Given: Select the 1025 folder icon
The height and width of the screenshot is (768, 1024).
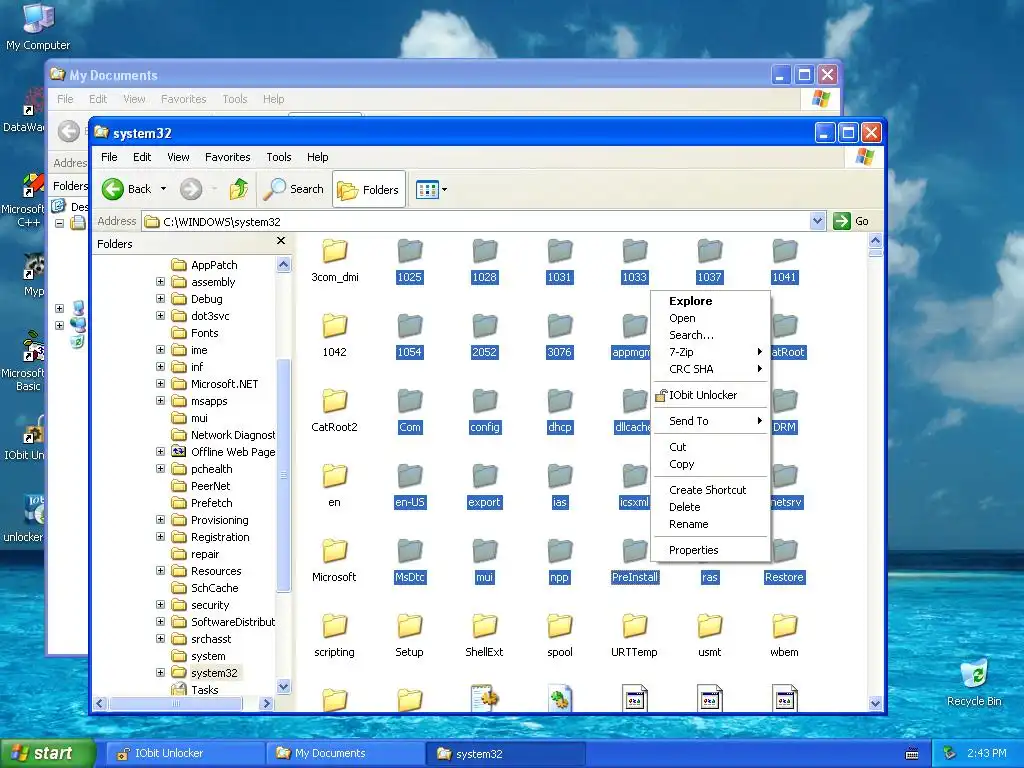Looking at the screenshot, I should (409, 251).
